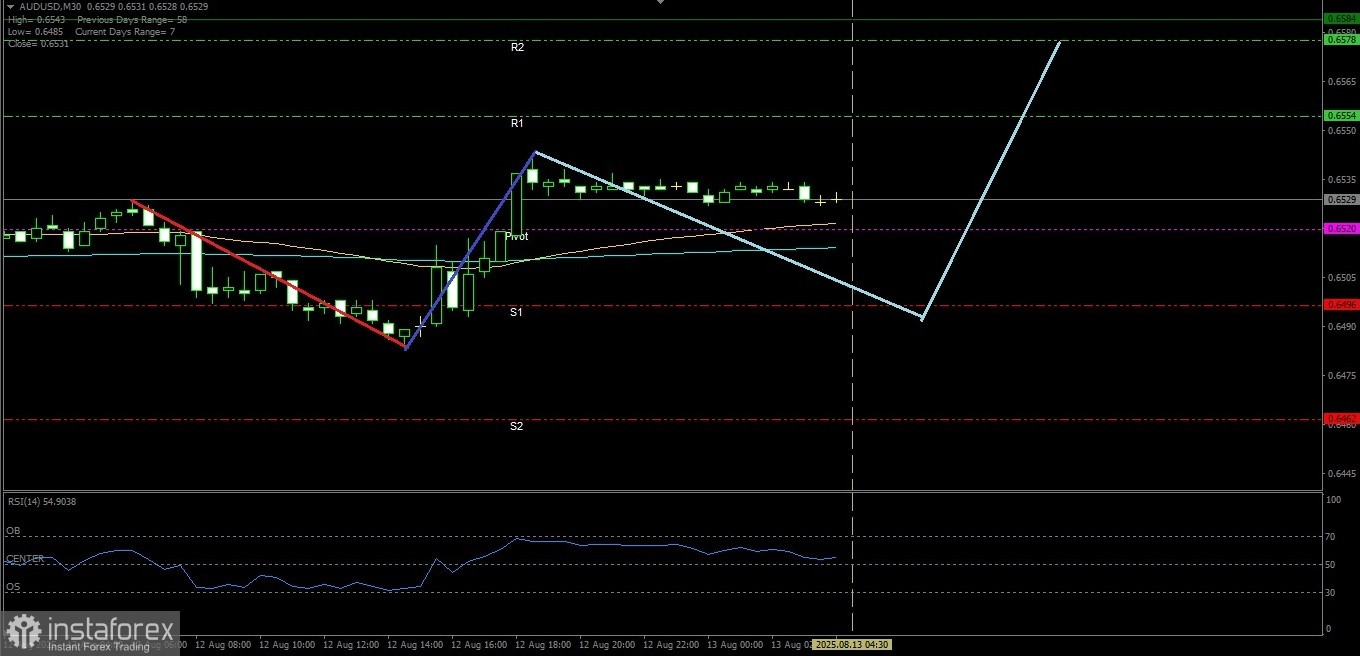Select the Pivot label on chart

(517, 237)
